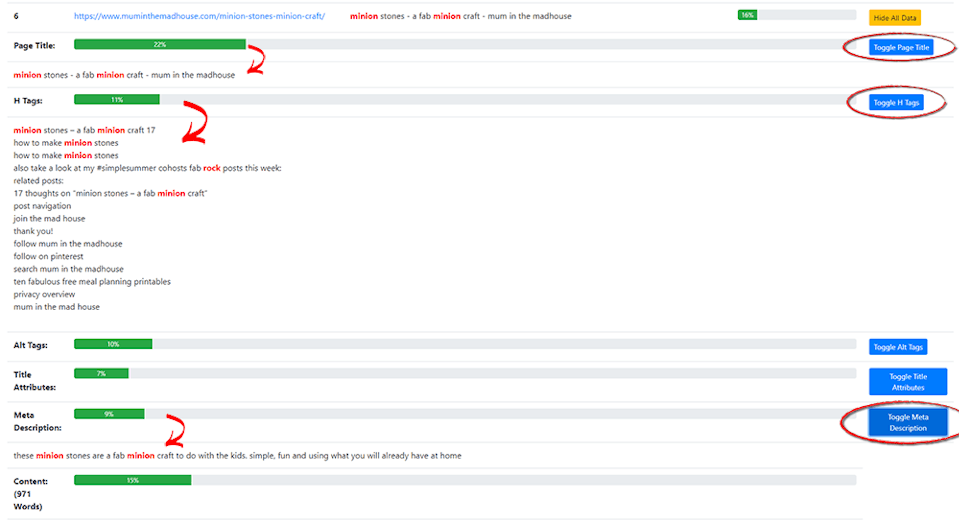Toggle the H Tags list
The image size is (959, 521).
point(896,102)
